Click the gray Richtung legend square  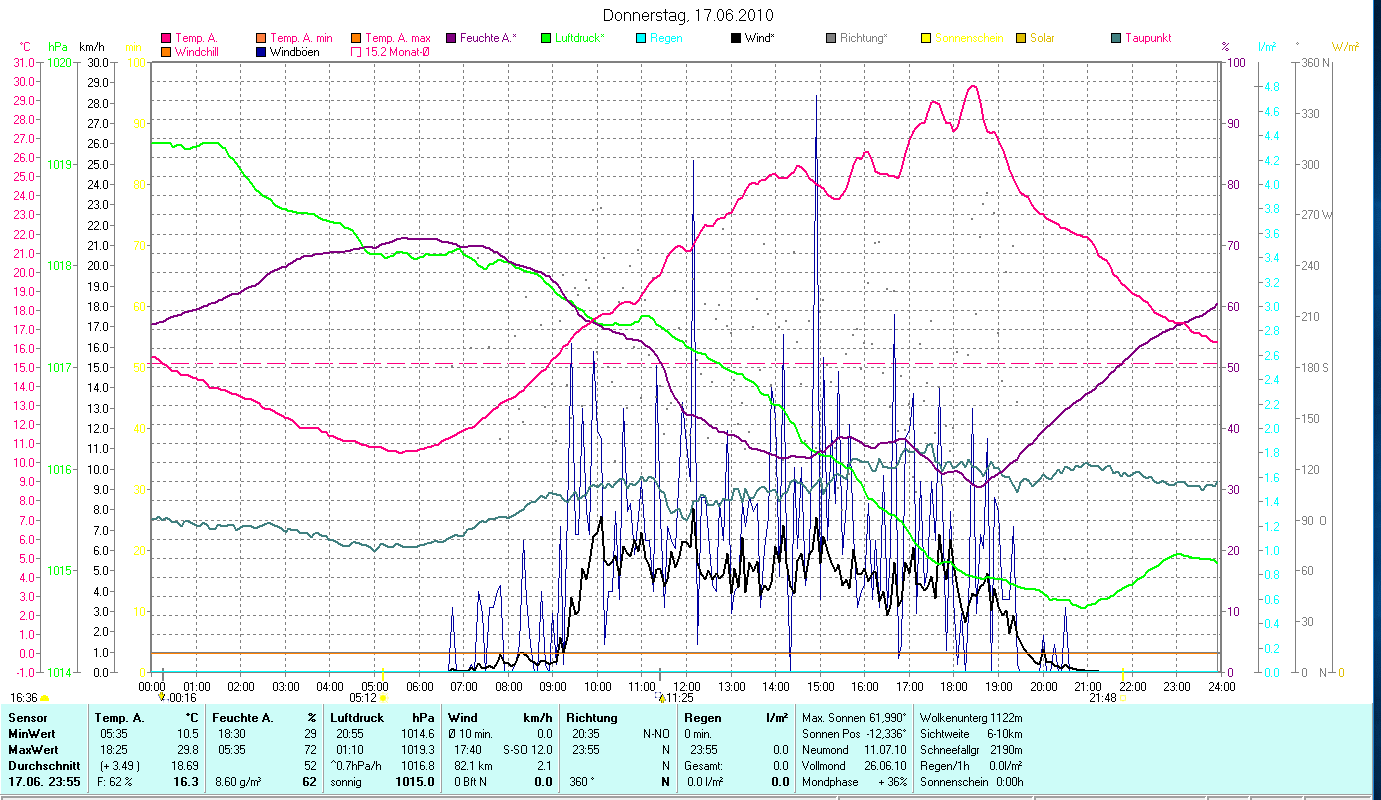(831, 38)
